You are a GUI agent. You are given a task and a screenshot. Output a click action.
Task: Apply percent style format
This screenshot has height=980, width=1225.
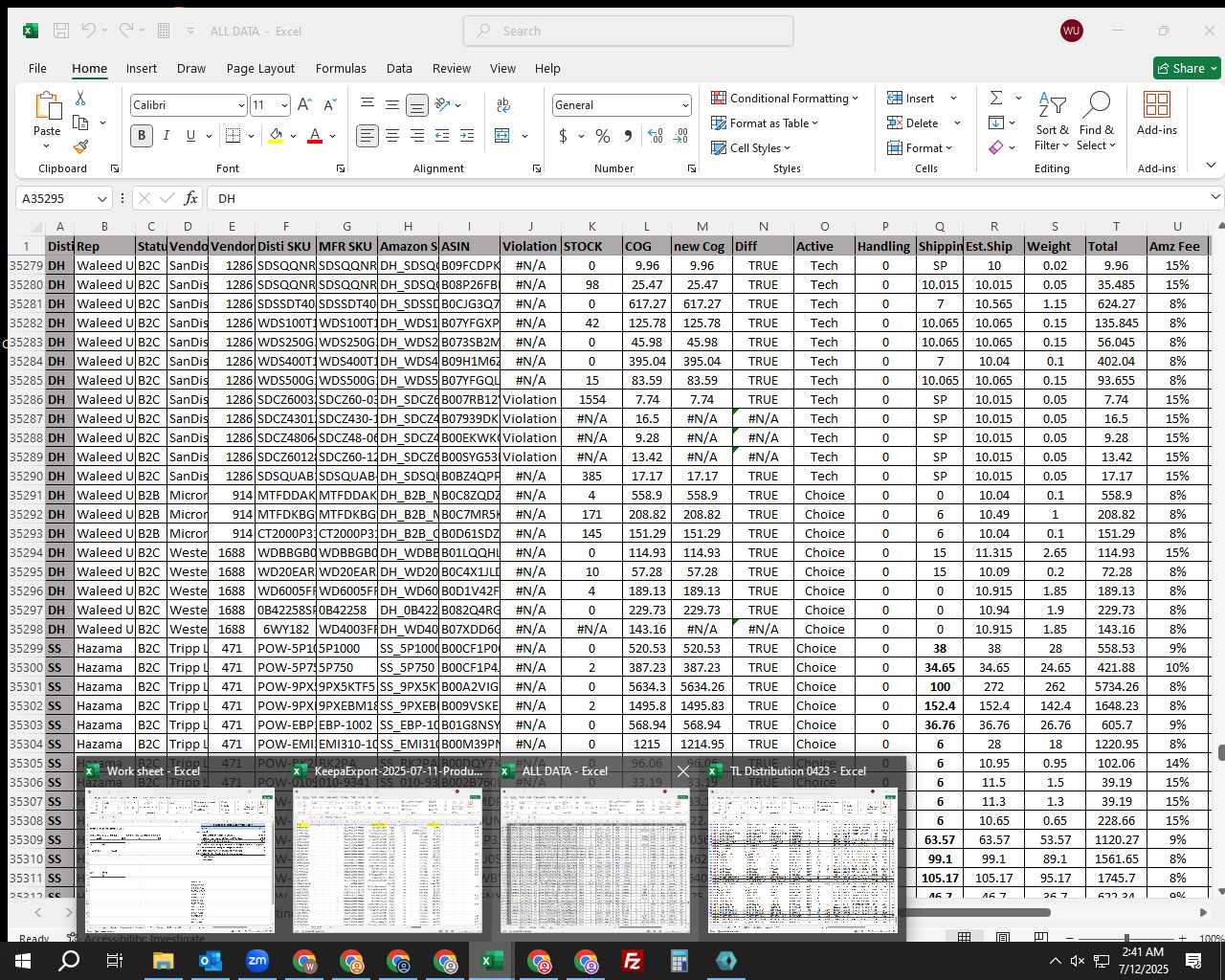pyautogui.click(x=603, y=136)
